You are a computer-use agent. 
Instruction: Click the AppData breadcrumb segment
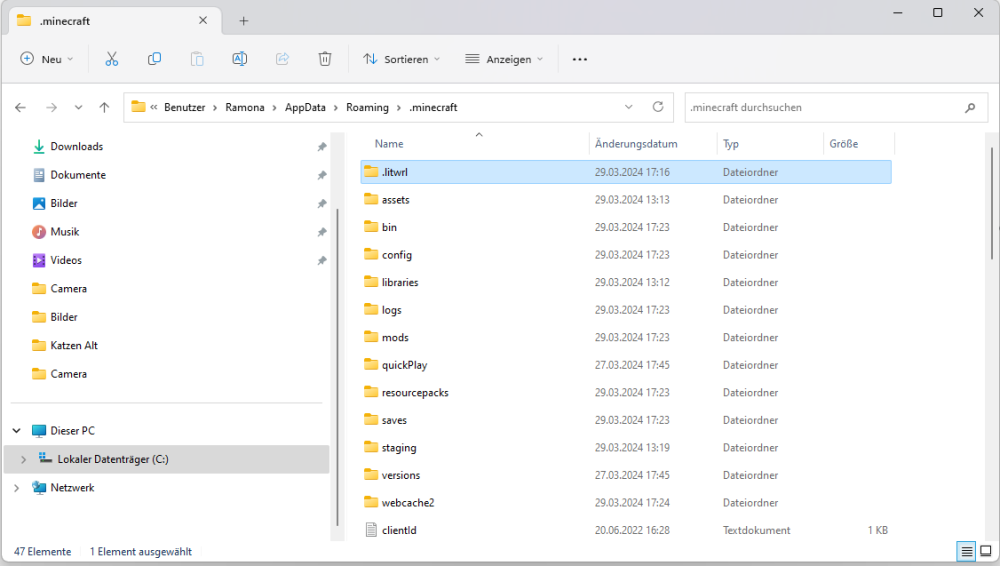click(x=305, y=107)
